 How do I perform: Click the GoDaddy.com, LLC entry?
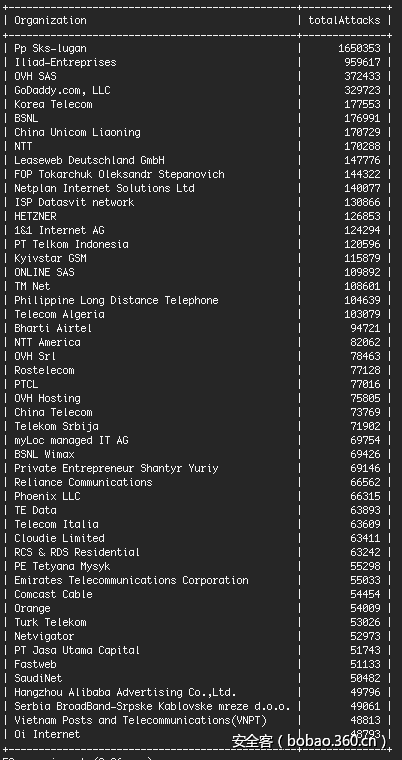pyautogui.click(x=62, y=91)
